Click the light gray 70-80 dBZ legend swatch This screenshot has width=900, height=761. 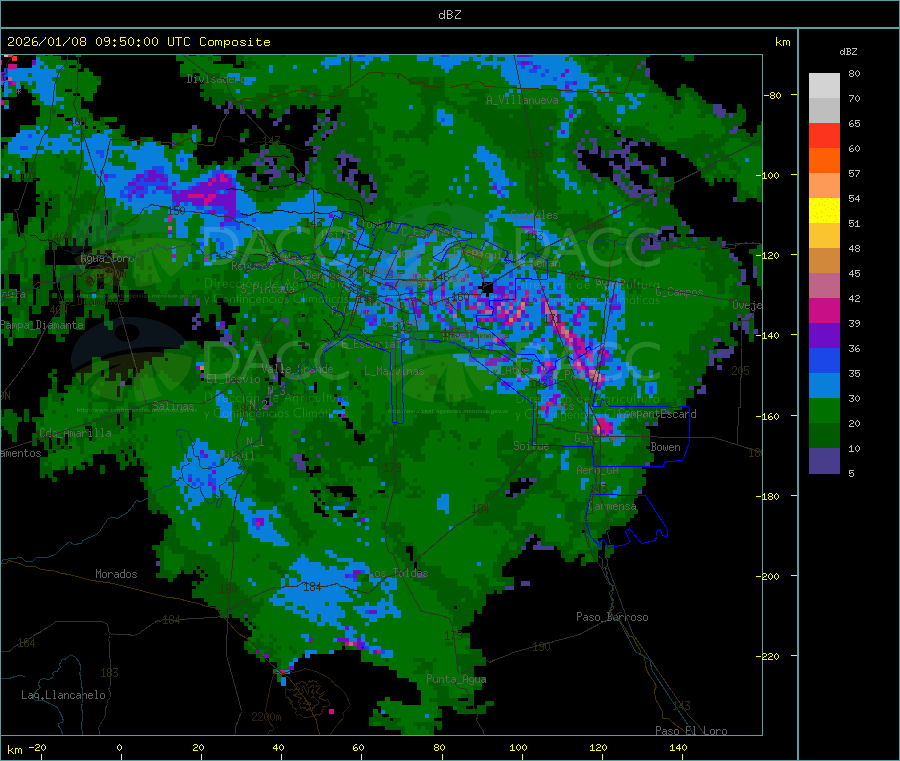coord(824,86)
